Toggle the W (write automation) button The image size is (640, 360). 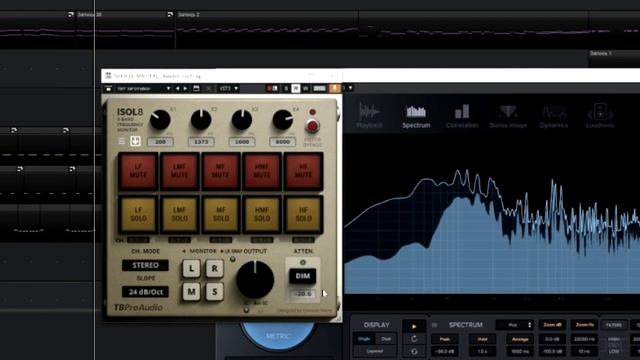tap(305, 89)
